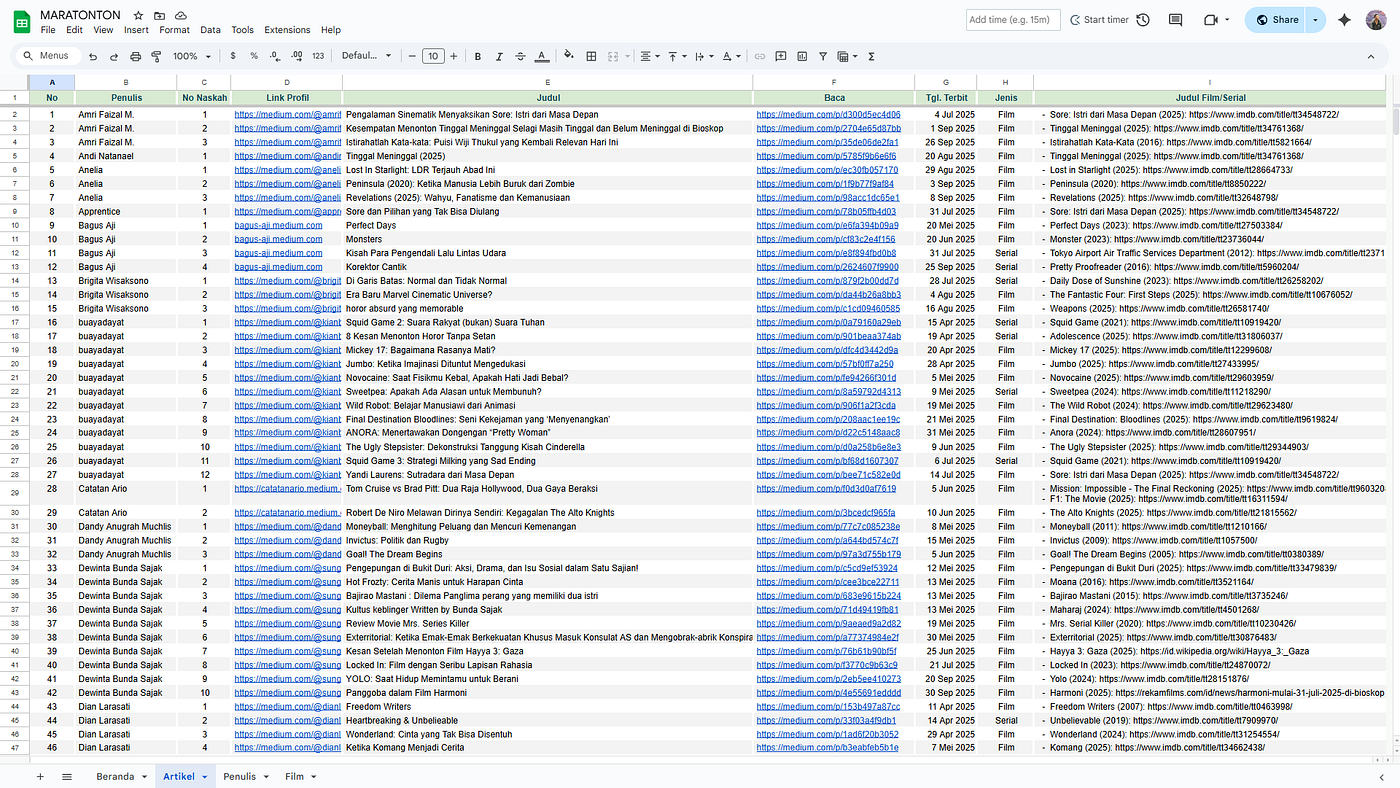Screen dimensions: 1400x788
Task: Open the File menu
Action: click(48, 30)
